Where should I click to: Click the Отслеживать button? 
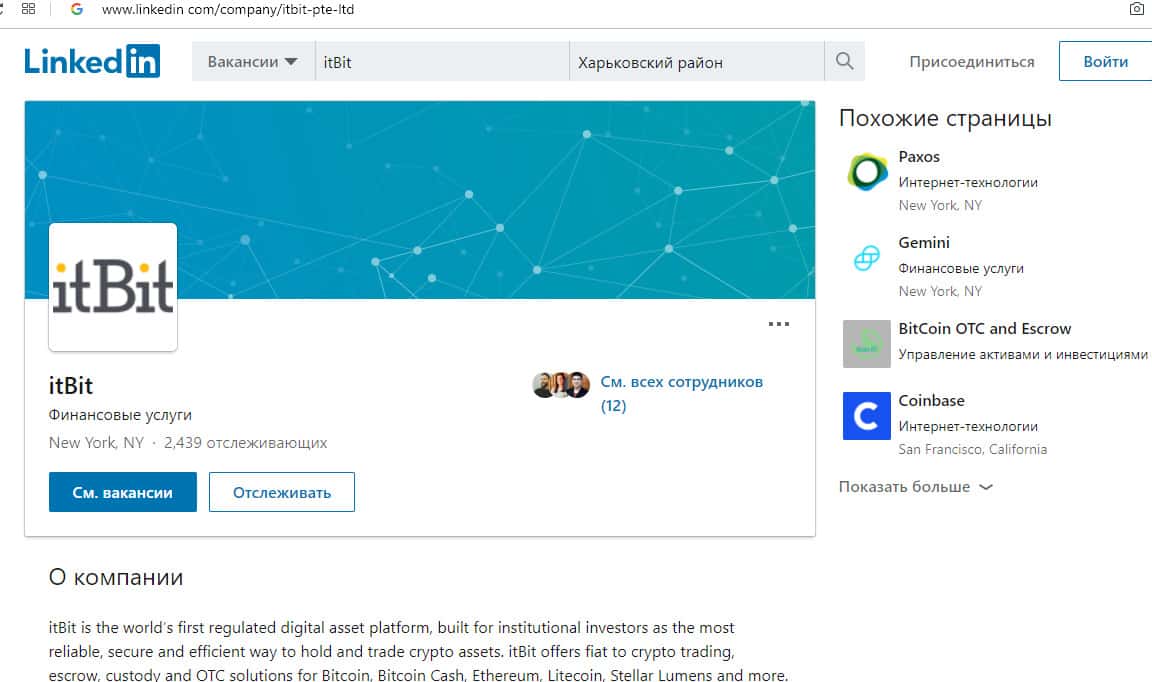tap(282, 492)
